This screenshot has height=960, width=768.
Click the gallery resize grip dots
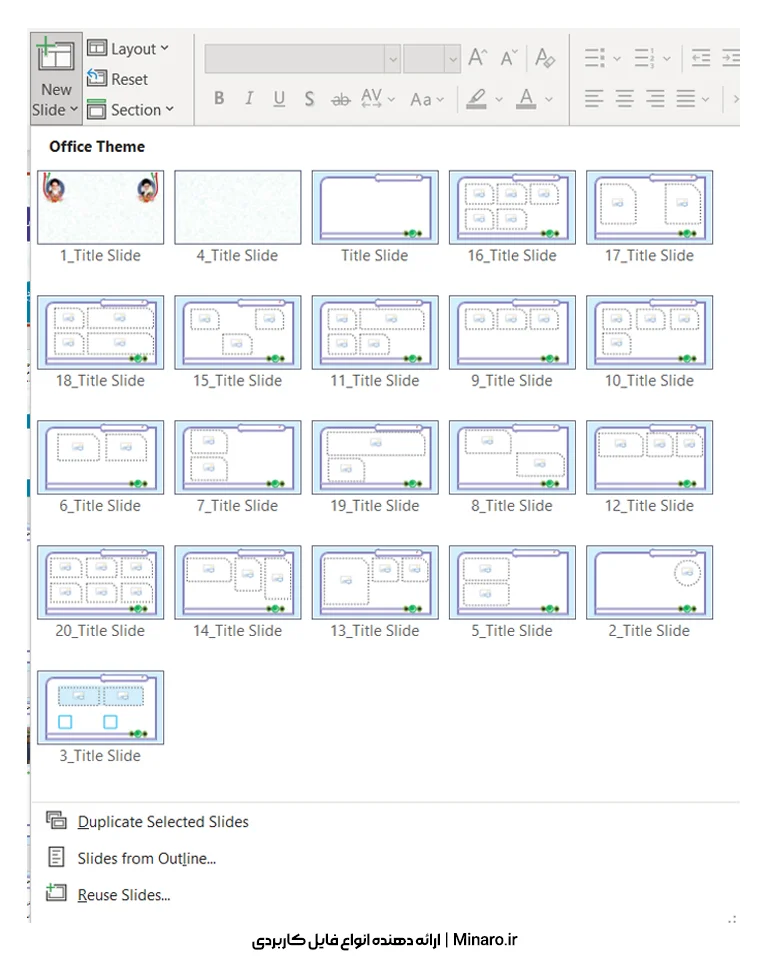(732, 919)
